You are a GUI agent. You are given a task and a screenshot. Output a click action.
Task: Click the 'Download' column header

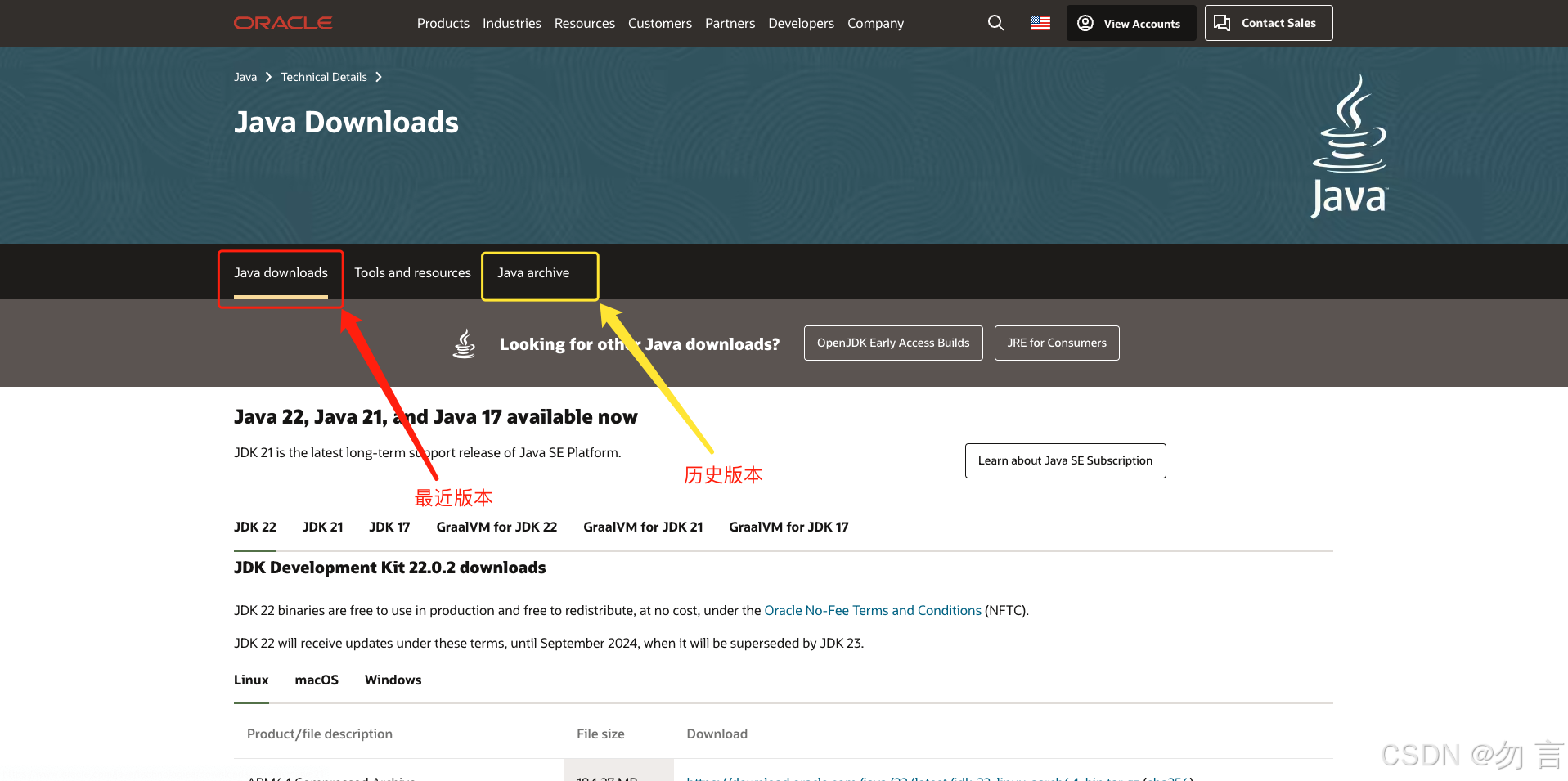pos(717,734)
